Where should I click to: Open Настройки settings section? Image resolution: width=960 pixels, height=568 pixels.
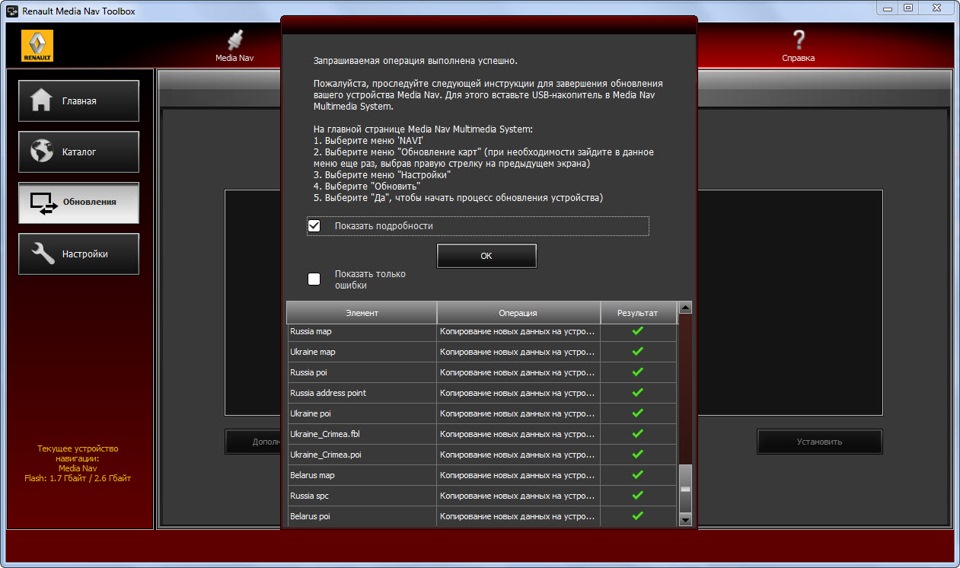pyautogui.click(x=78, y=253)
